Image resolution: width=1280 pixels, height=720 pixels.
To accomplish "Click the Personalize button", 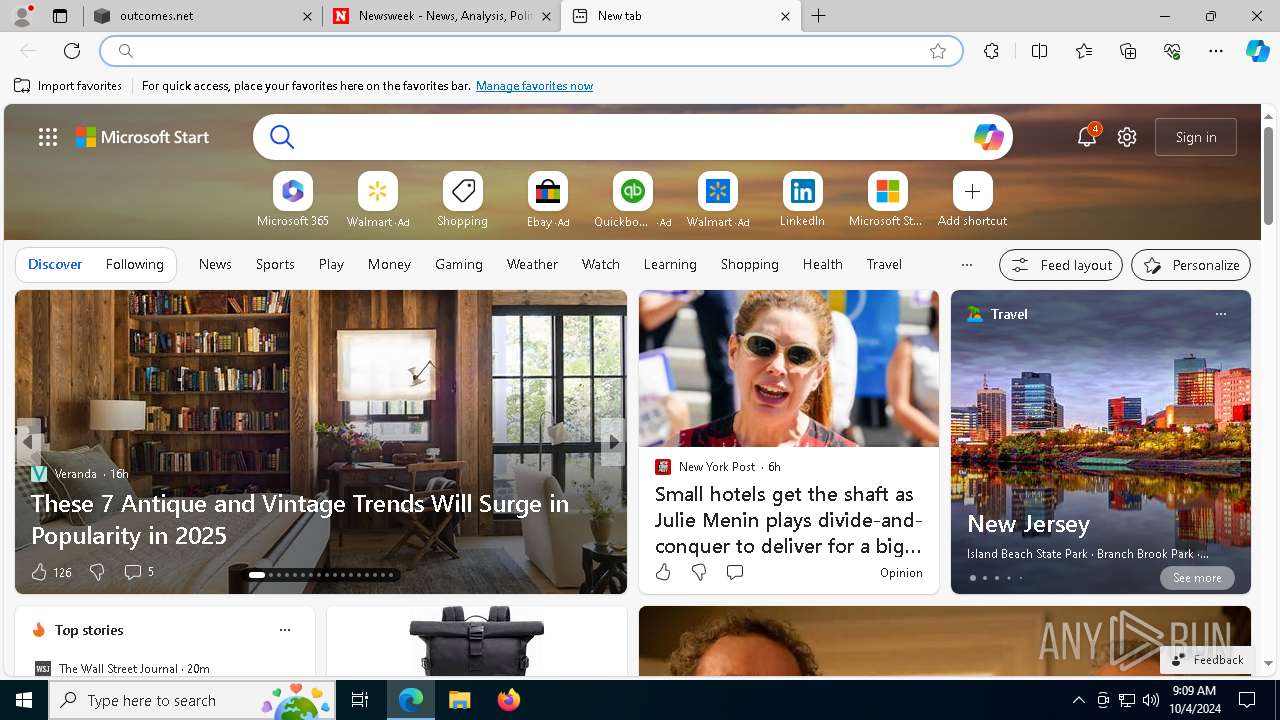I will (x=1191, y=265).
